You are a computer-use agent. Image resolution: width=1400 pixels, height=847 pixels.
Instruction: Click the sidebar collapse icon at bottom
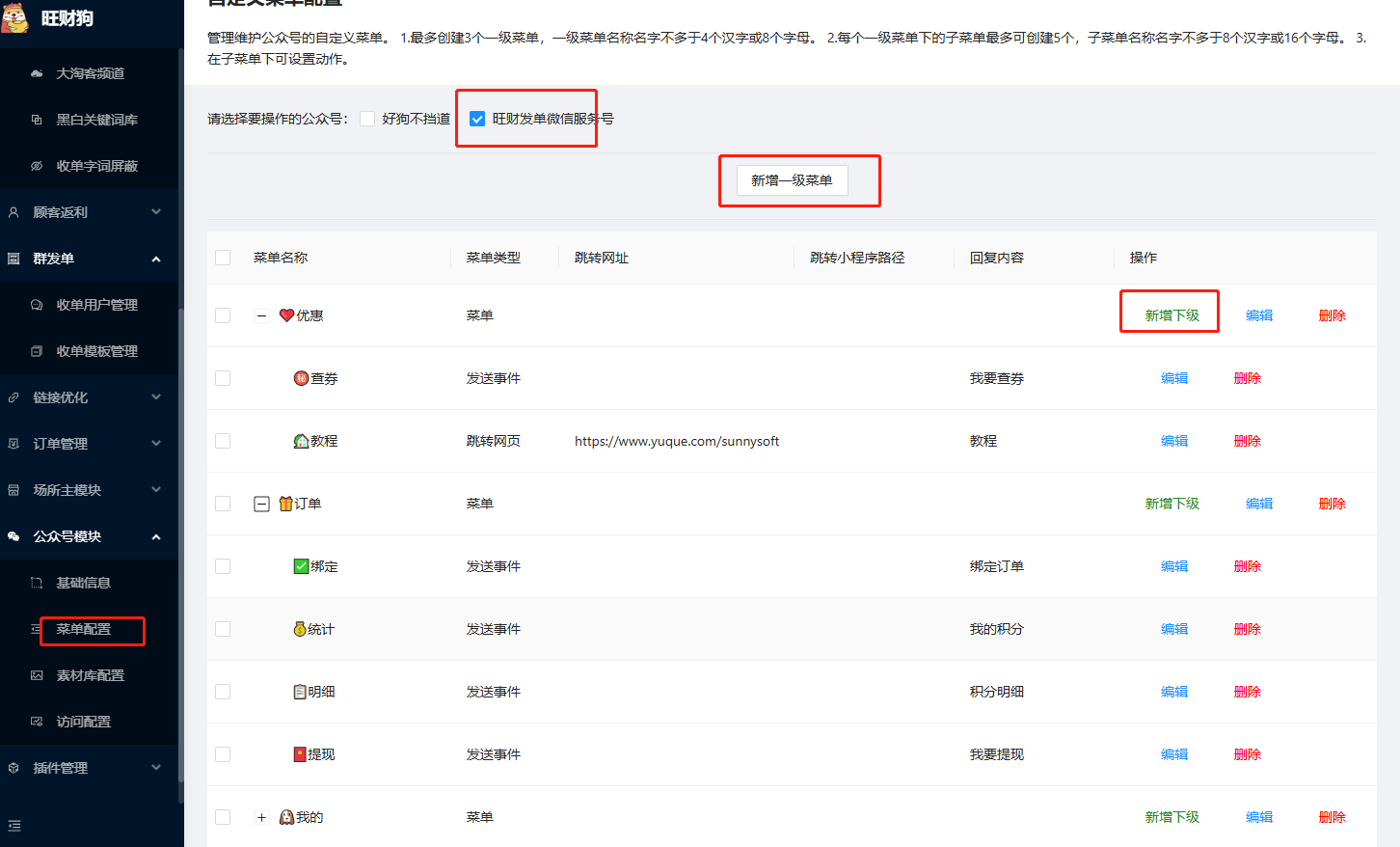click(x=13, y=826)
